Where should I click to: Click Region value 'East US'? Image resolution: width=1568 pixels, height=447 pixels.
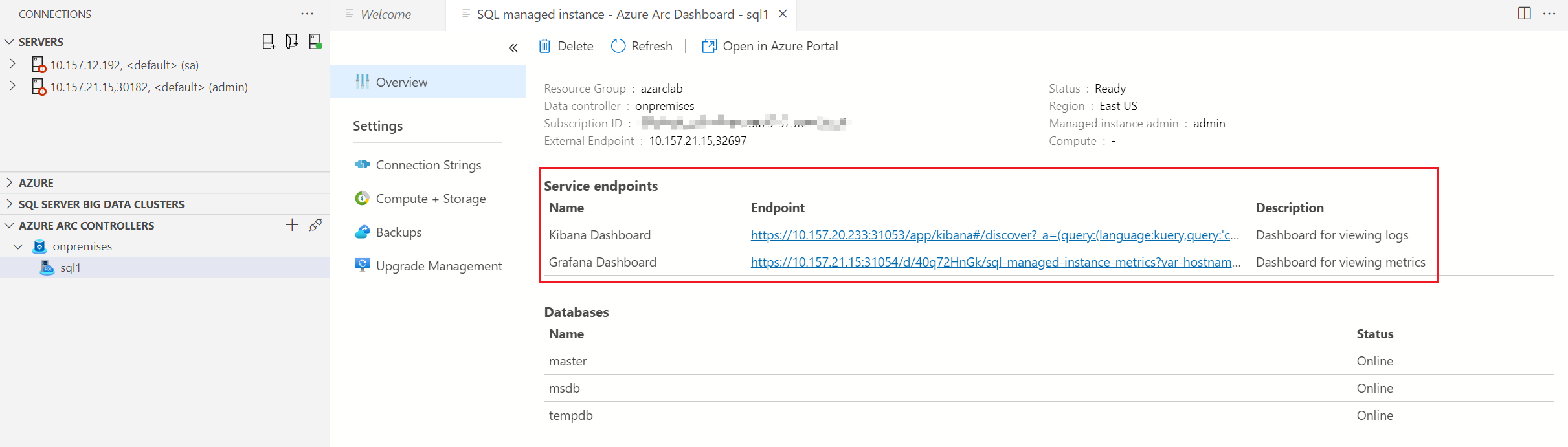1118,105
